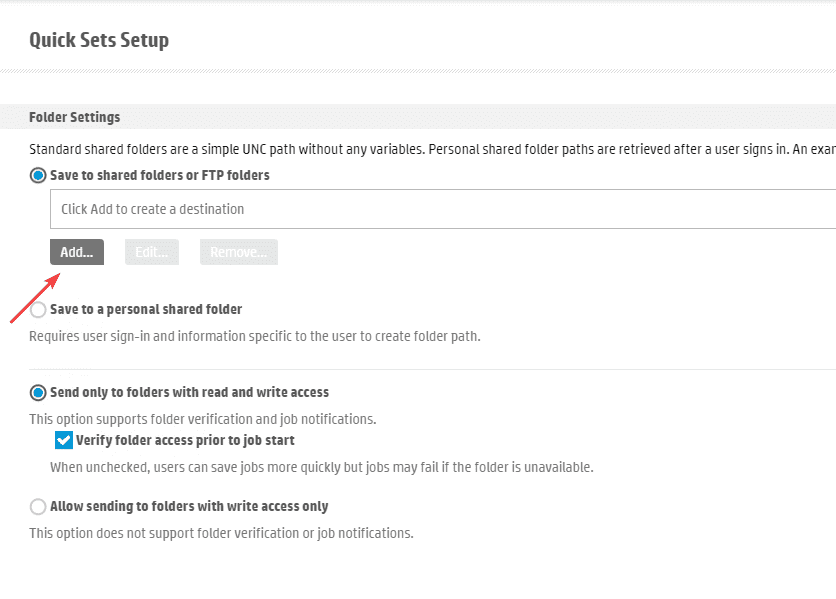Select Save to shared folders or FTP folders

click(x=39, y=175)
